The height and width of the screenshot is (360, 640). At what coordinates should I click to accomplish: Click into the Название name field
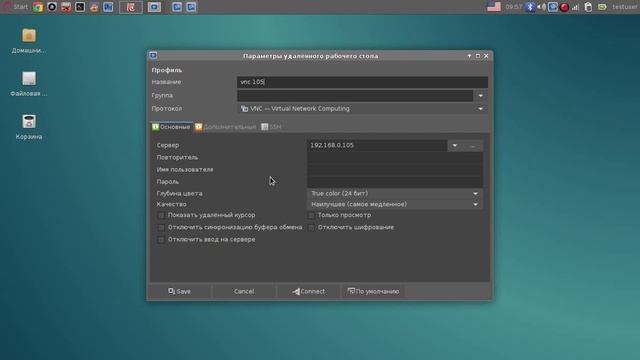[362, 82]
